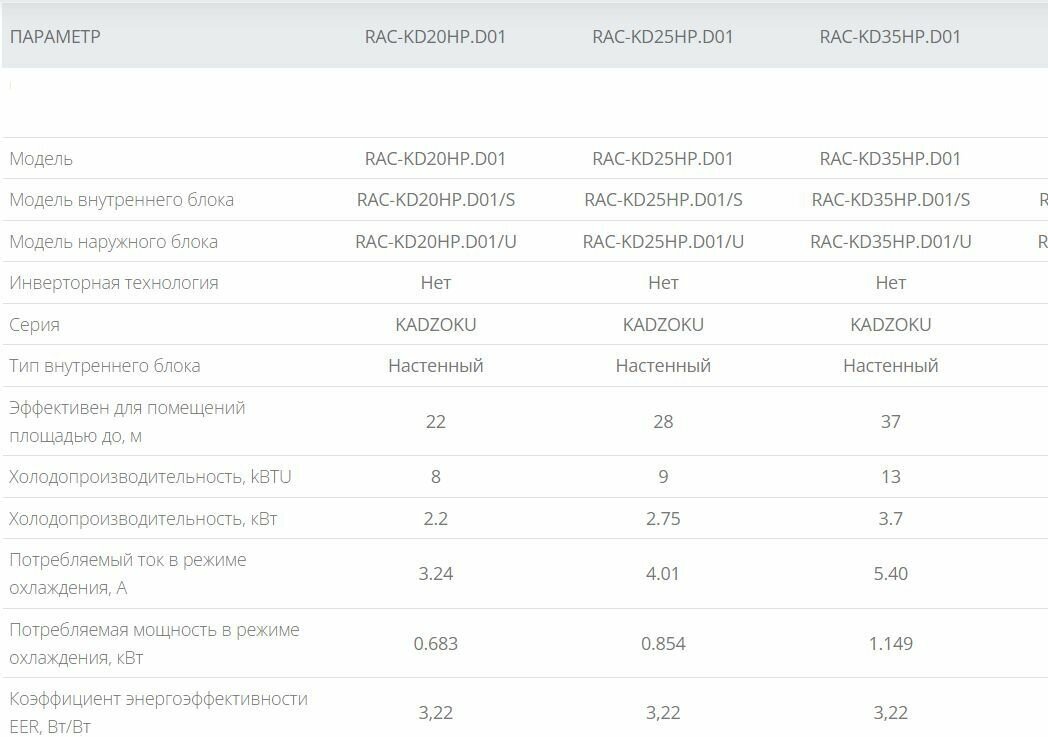Image resolution: width=1048 pixels, height=737 pixels.
Task: Click the kBTU value 8
Action: click(x=436, y=476)
